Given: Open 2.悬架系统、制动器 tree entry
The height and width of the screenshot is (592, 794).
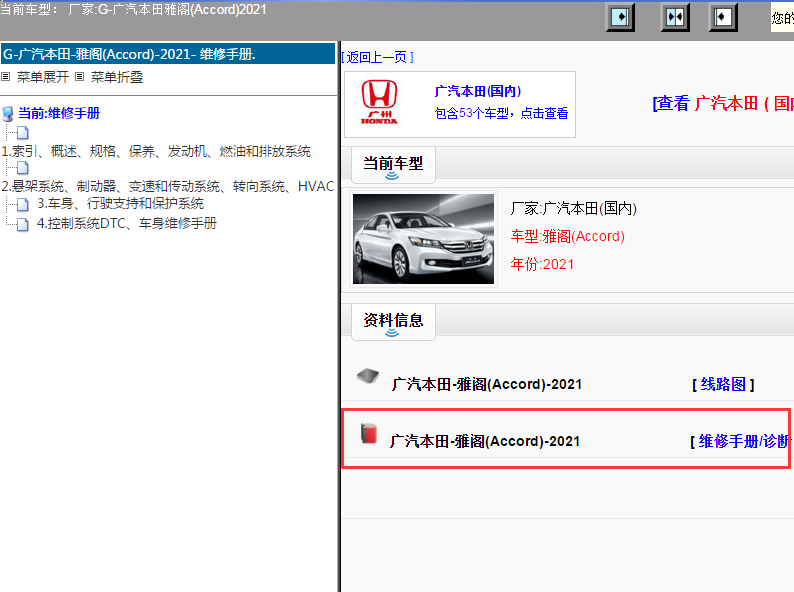Looking at the screenshot, I should (168, 186).
